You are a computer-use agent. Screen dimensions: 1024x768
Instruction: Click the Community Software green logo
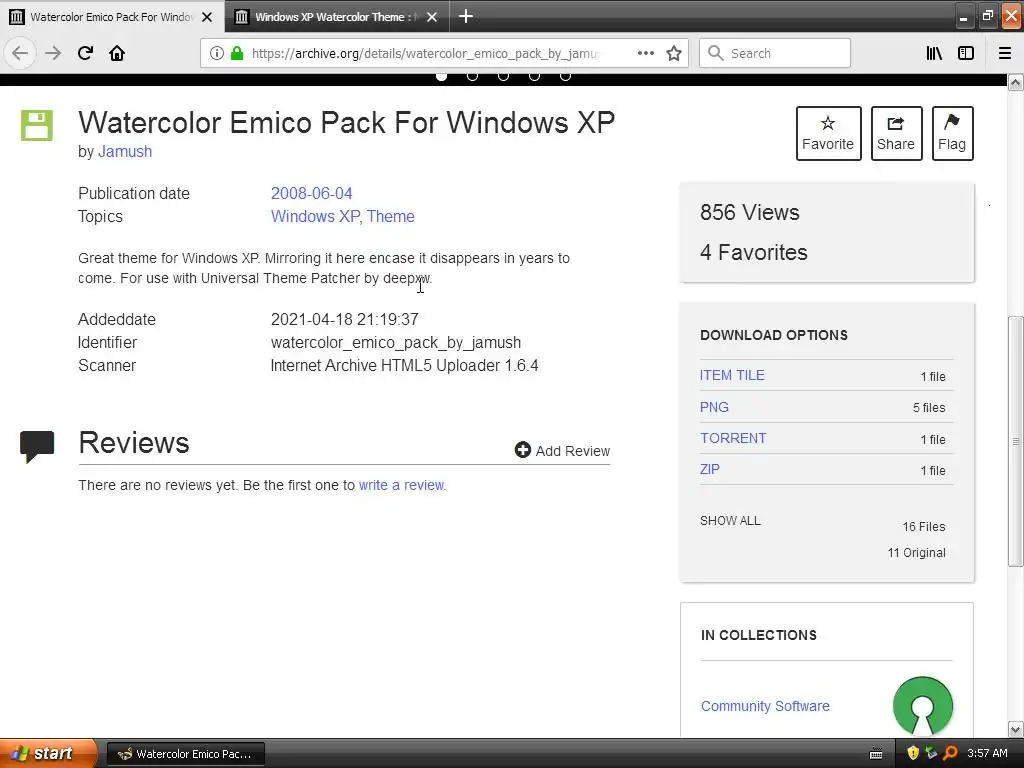pyautogui.click(x=922, y=706)
